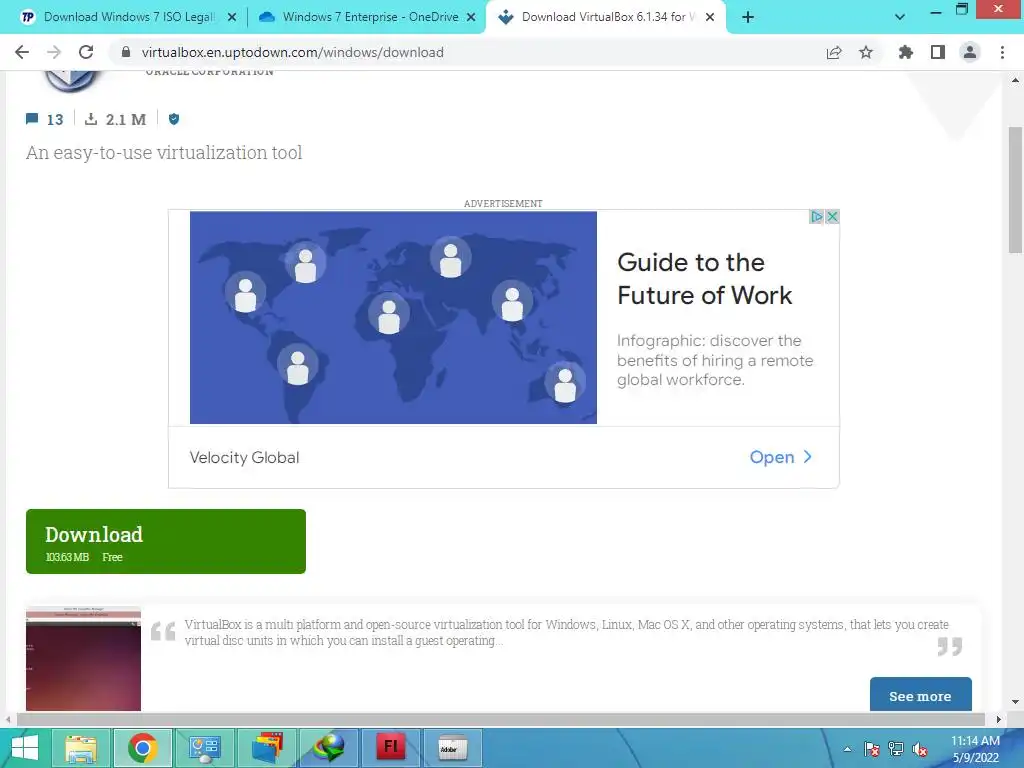Viewport: 1024px width, 768px height.
Task: Click the padlock site info icon
Action: pos(126,52)
